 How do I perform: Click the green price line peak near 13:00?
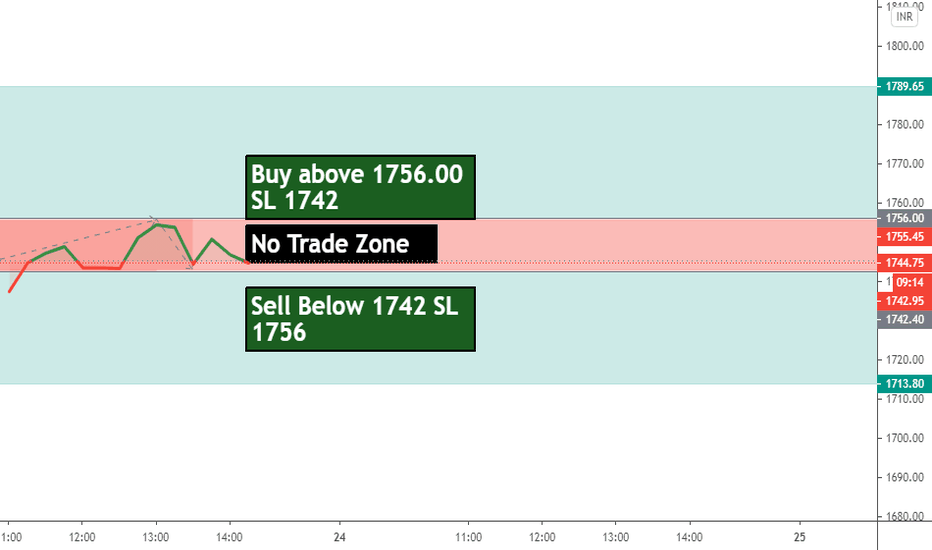(x=157, y=225)
